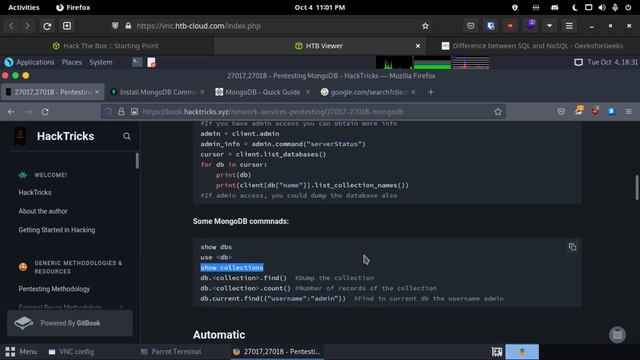
Task: Select Parrot Terminal taskbar item
Action: 171,351
